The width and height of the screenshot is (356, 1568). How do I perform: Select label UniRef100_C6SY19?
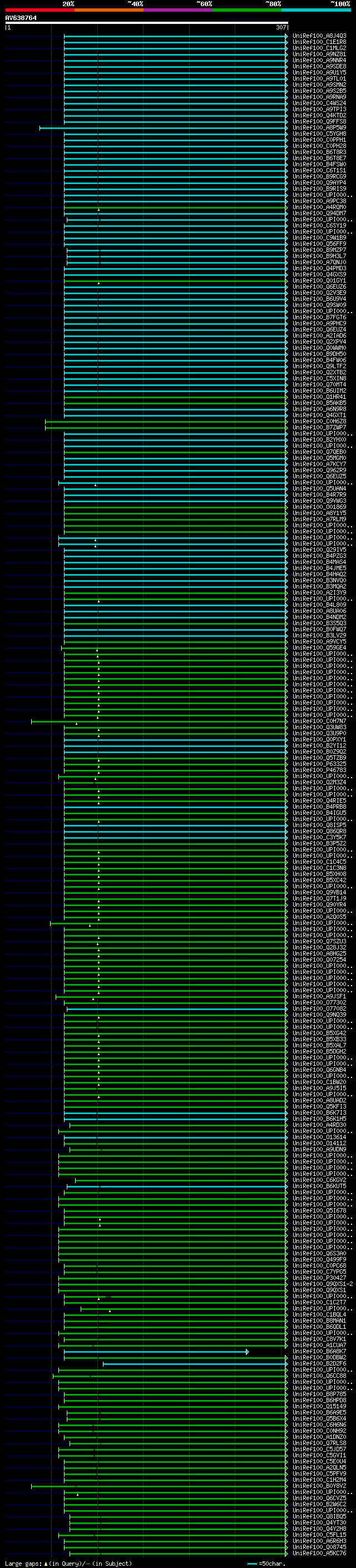319,225
